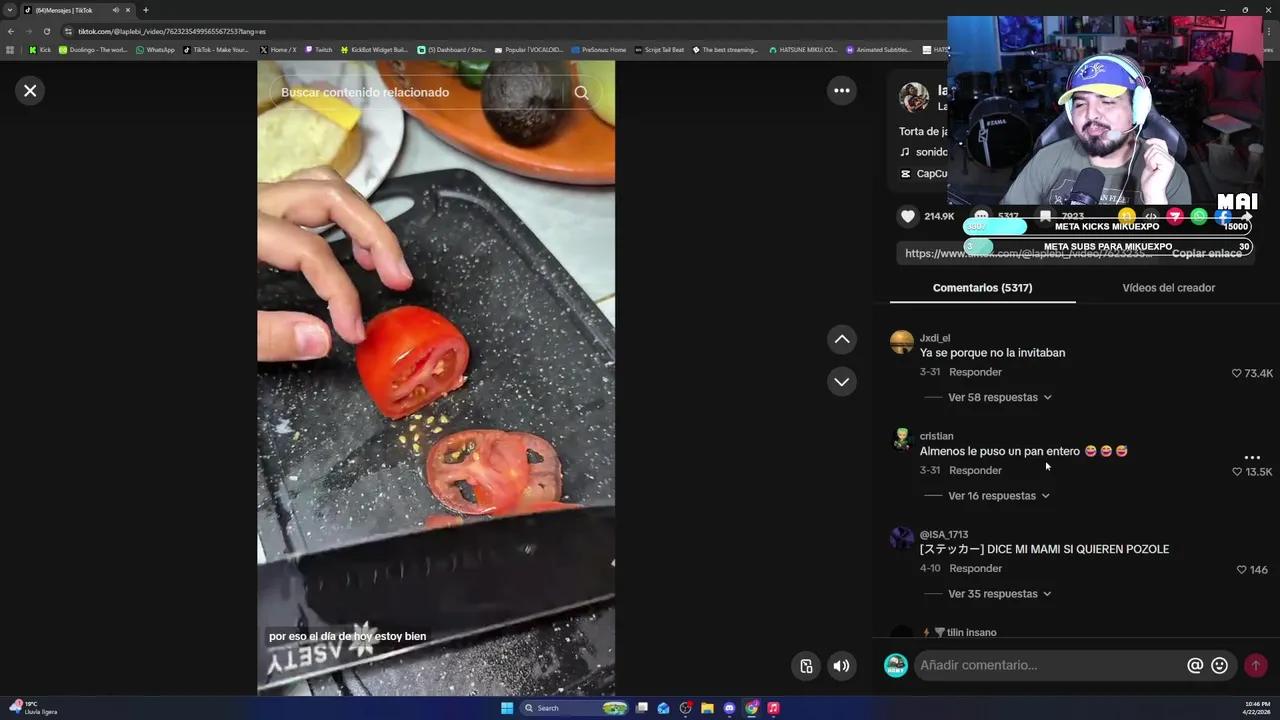Click the browser address bar URL

[172, 31]
